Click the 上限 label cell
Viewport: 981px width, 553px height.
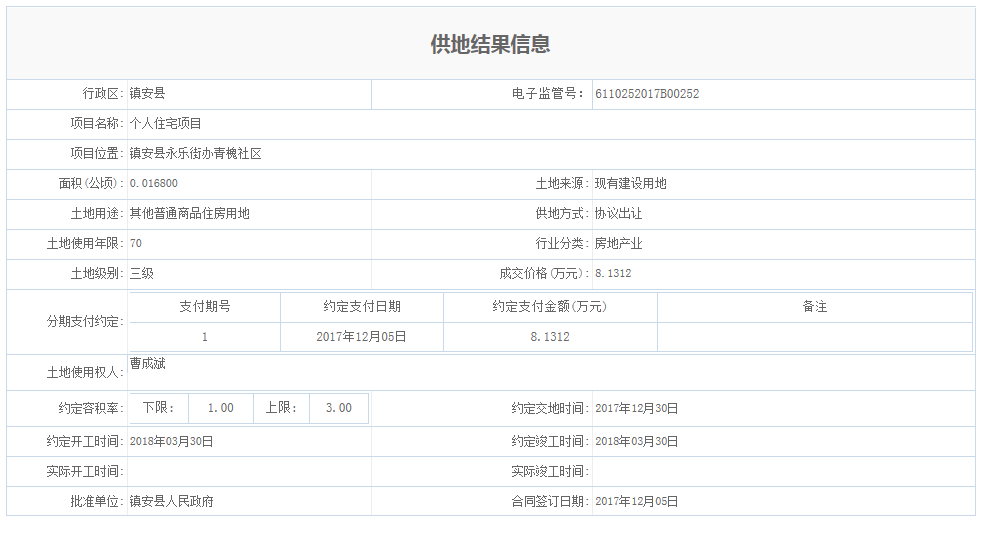pyautogui.click(x=281, y=408)
